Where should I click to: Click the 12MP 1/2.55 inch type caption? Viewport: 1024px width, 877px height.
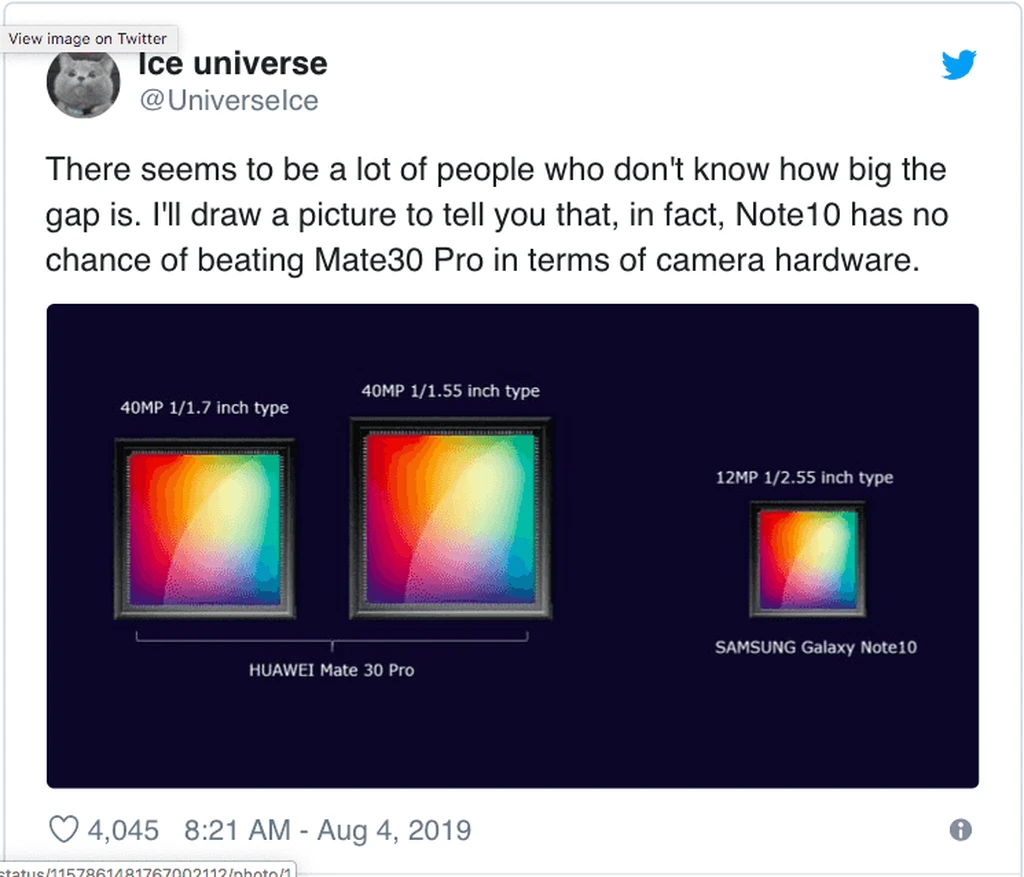tap(805, 477)
